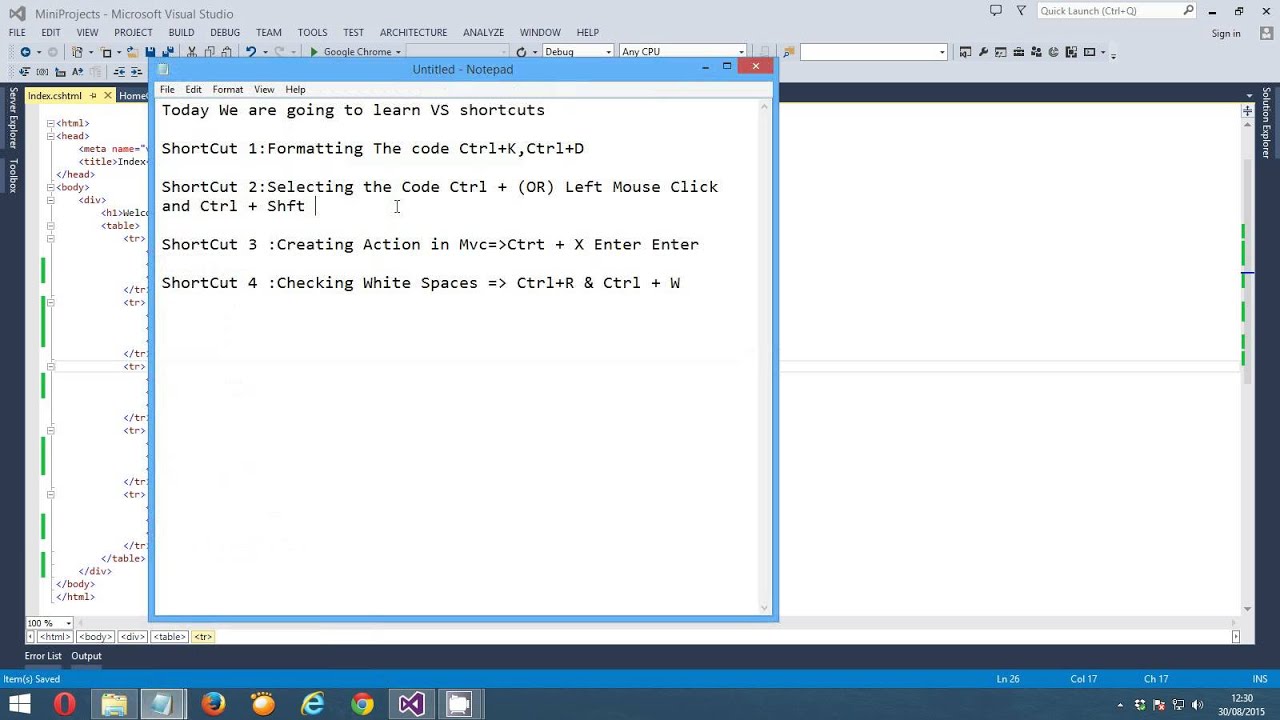This screenshot has height=720, width=1280.
Task: Click the Save All icon in toolbar
Action: pos(168,52)
